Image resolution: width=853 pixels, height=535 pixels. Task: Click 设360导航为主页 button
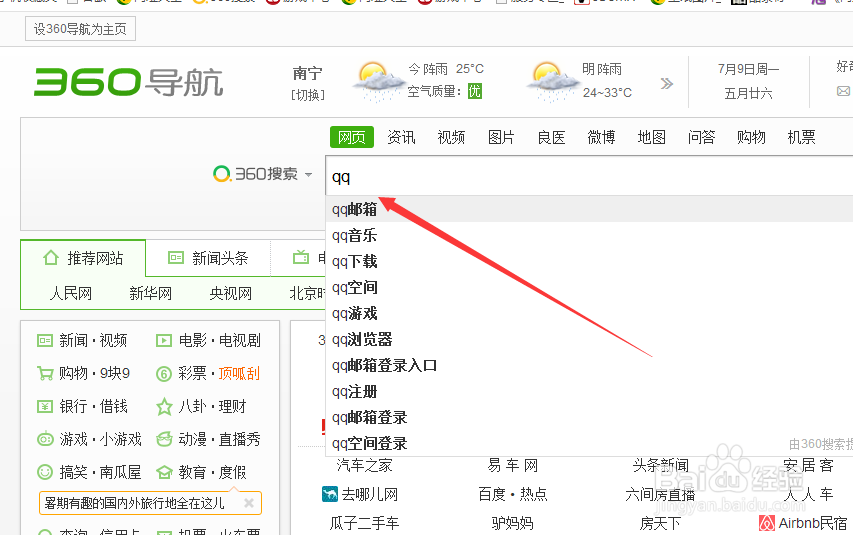(x=81, y=29)
